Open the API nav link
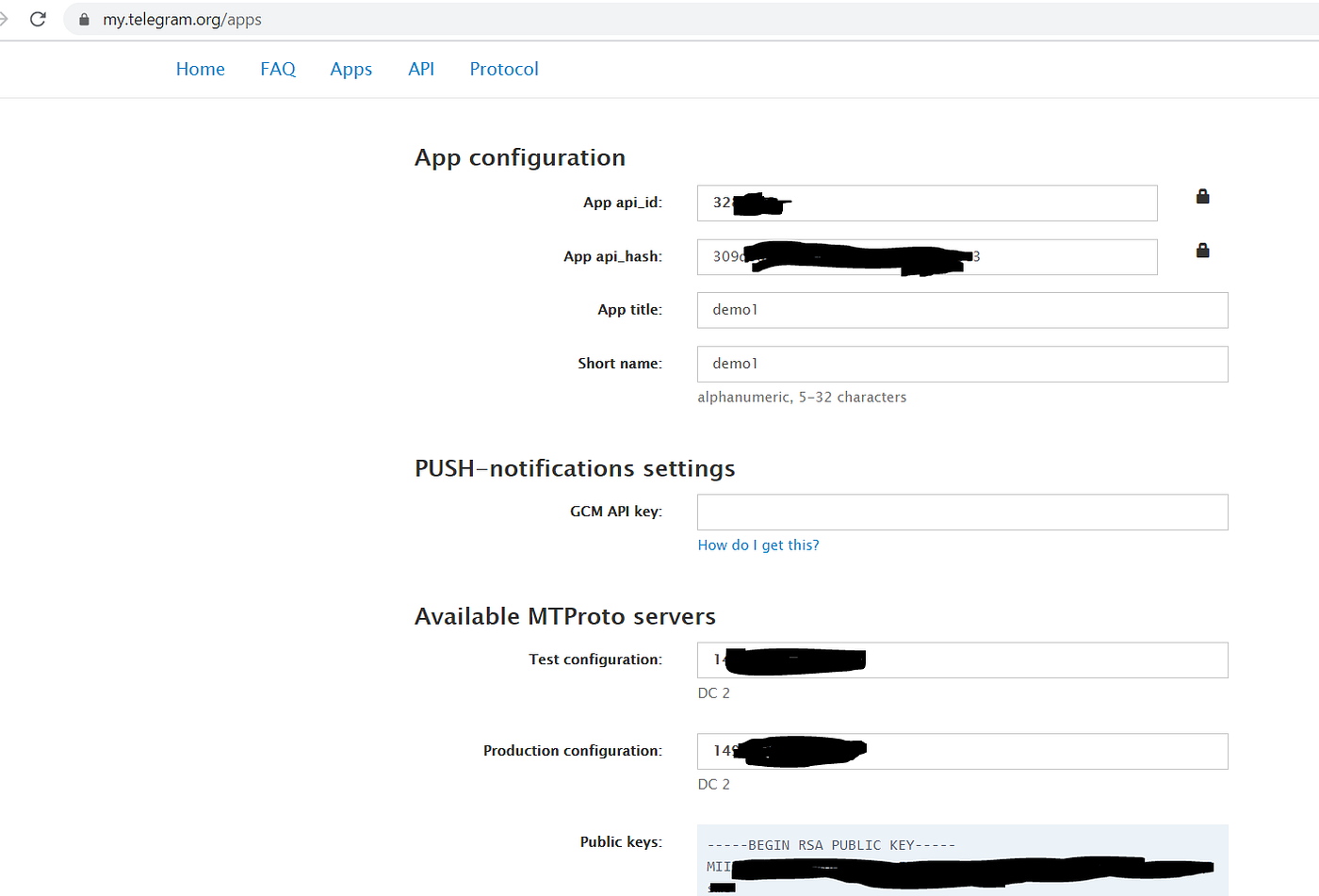The image size is (1319, 896). 421,69
